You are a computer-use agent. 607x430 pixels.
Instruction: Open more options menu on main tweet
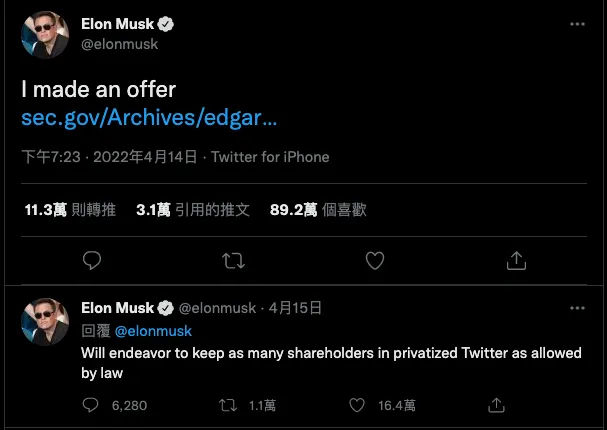point(577,23)
